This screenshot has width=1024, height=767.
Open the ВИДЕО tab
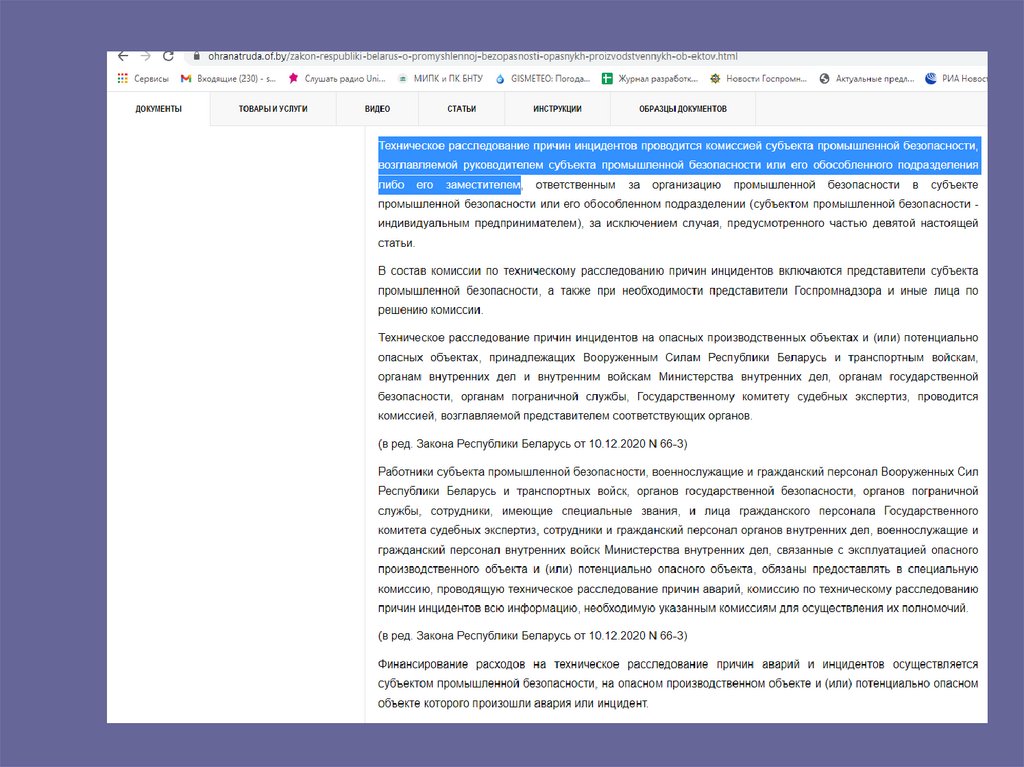click(x=377, y=108)
